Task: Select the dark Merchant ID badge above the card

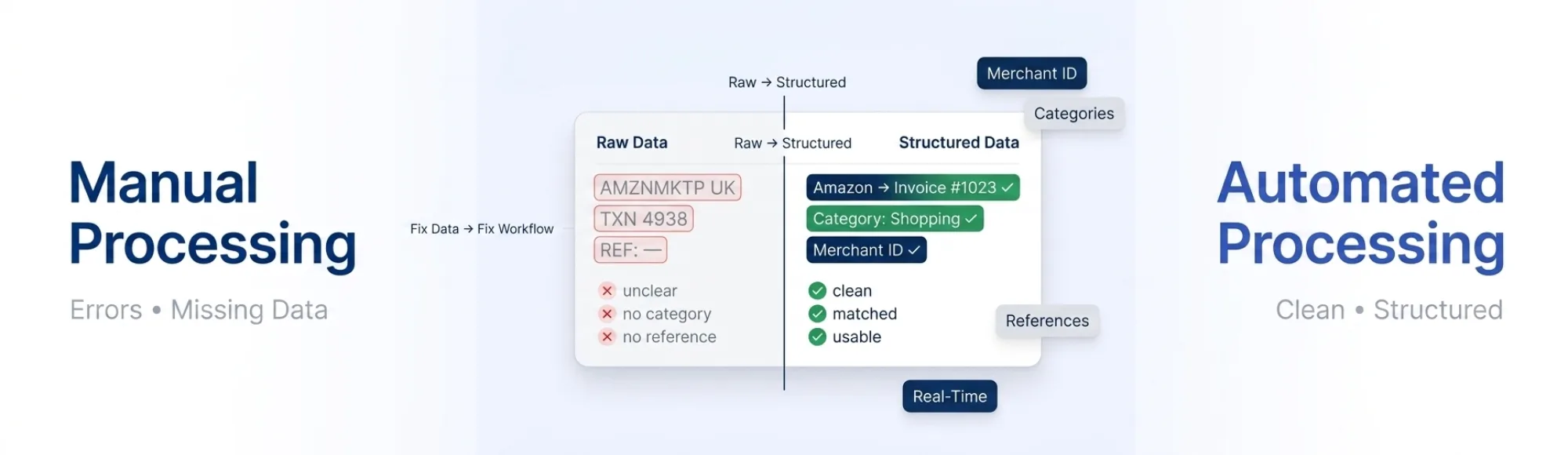Action: [1031, 74]
